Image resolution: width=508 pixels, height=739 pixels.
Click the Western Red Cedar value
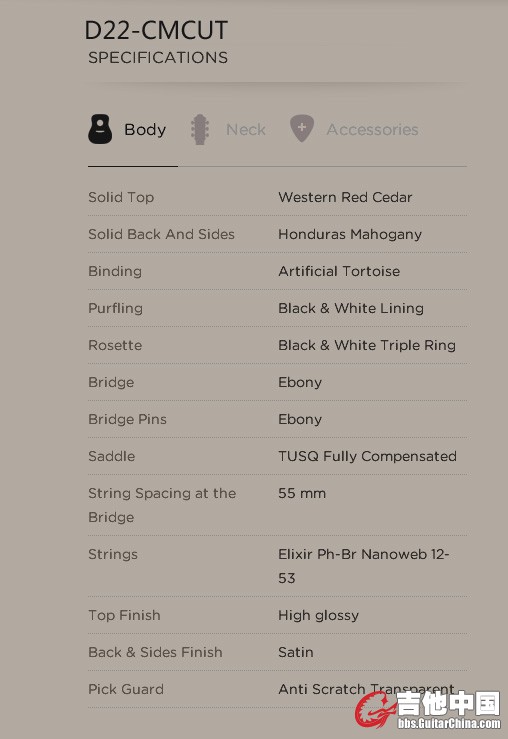pyautogui.click(x=345, y=197)
